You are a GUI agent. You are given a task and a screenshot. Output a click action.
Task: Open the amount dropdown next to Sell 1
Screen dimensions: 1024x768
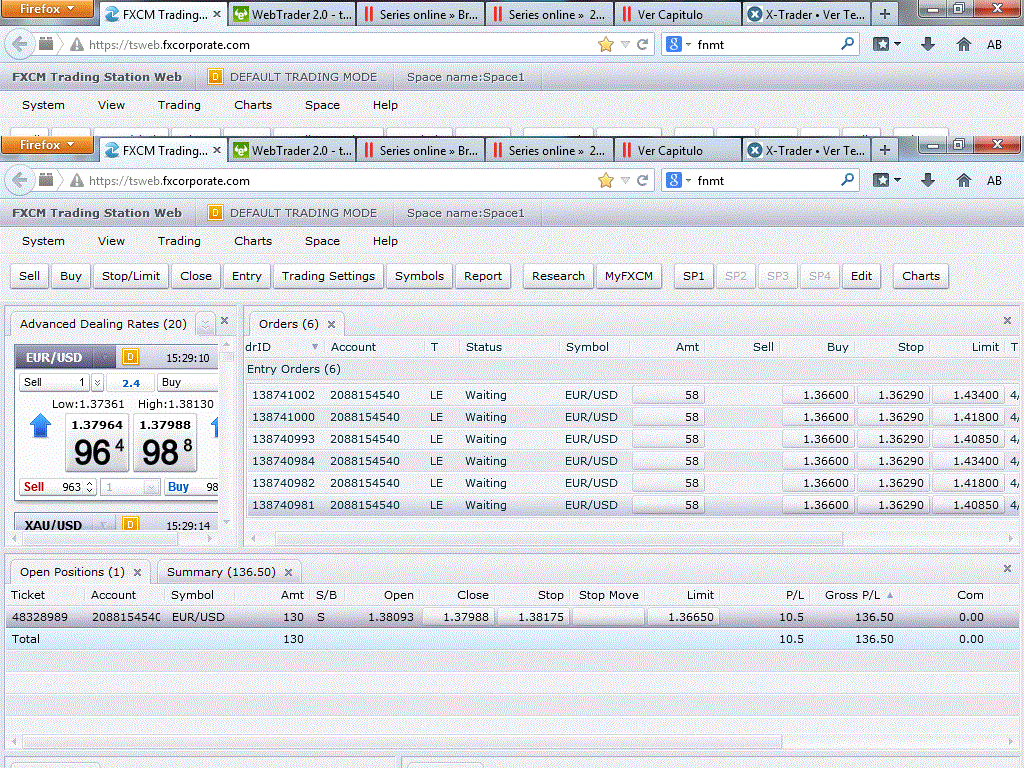[x=97, y=382]
